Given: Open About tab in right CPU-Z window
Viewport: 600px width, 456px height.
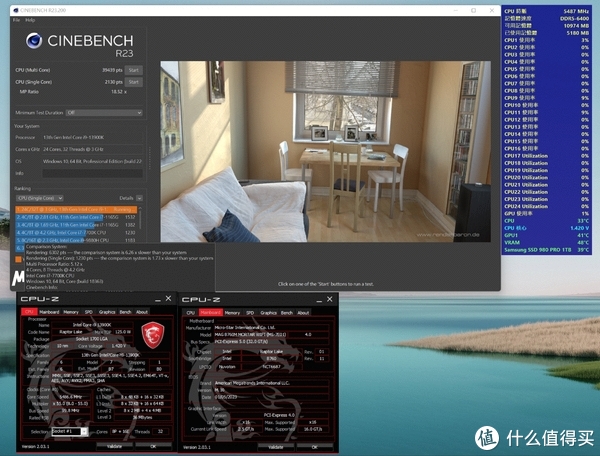Looking at the screenshot, I should click(x=303, y=313).
